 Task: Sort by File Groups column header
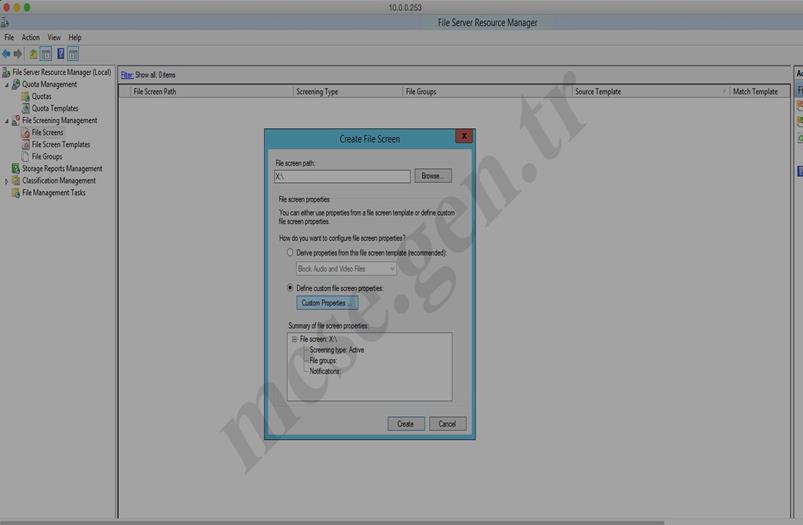pyautogui.click(x=487, y=92)
